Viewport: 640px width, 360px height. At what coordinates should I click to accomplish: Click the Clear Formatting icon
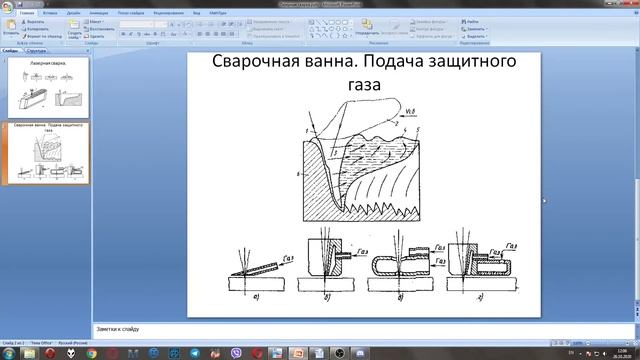pos(188,24)
